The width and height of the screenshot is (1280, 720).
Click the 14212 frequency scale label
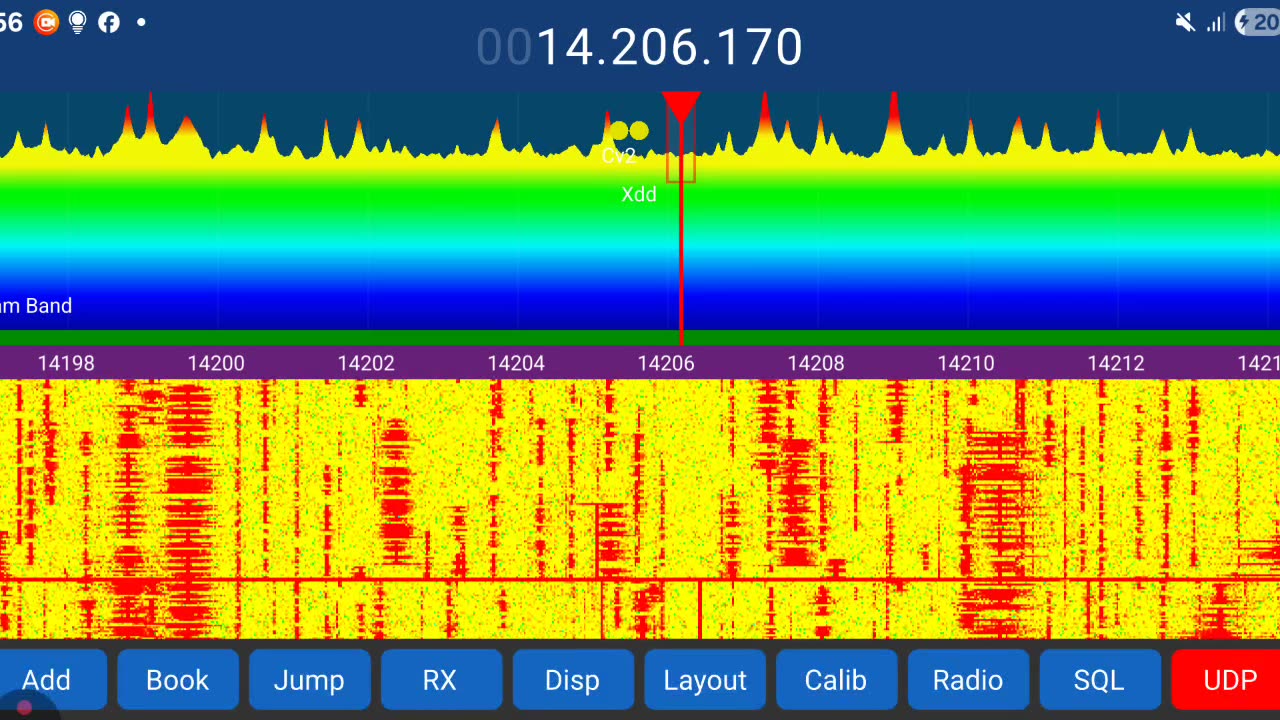click(x=1116, y=363)
